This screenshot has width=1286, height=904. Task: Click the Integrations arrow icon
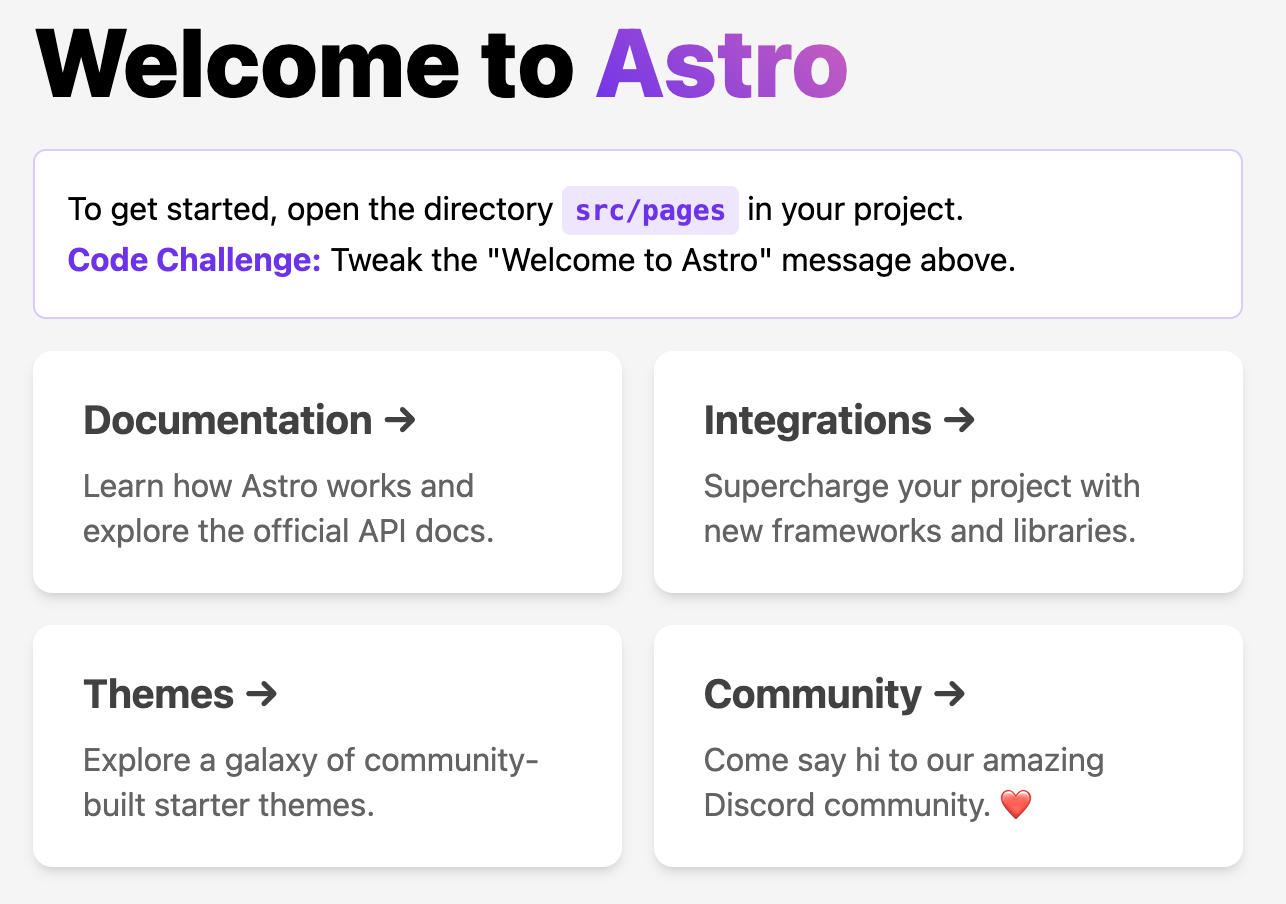(x=960, y=420)
